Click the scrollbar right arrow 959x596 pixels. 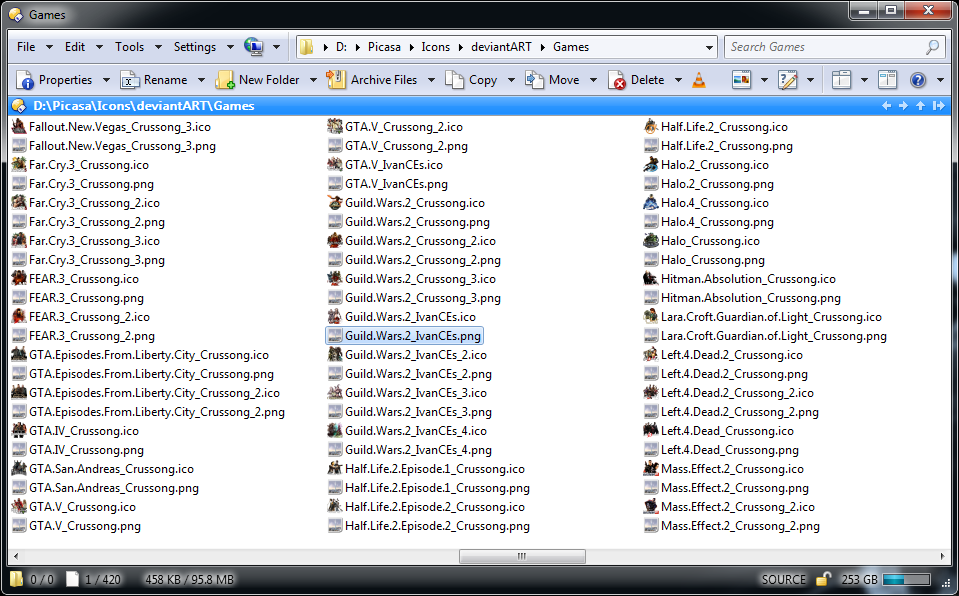click(x=942, y=556)
